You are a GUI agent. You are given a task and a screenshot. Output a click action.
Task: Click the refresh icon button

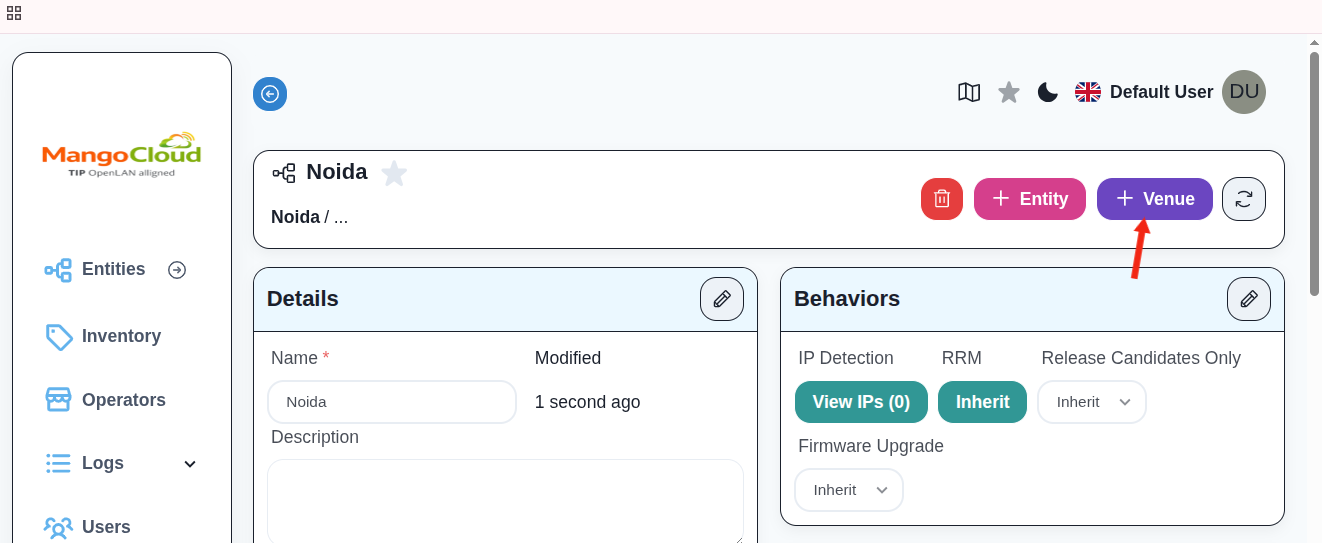[x=1243, y=199]
